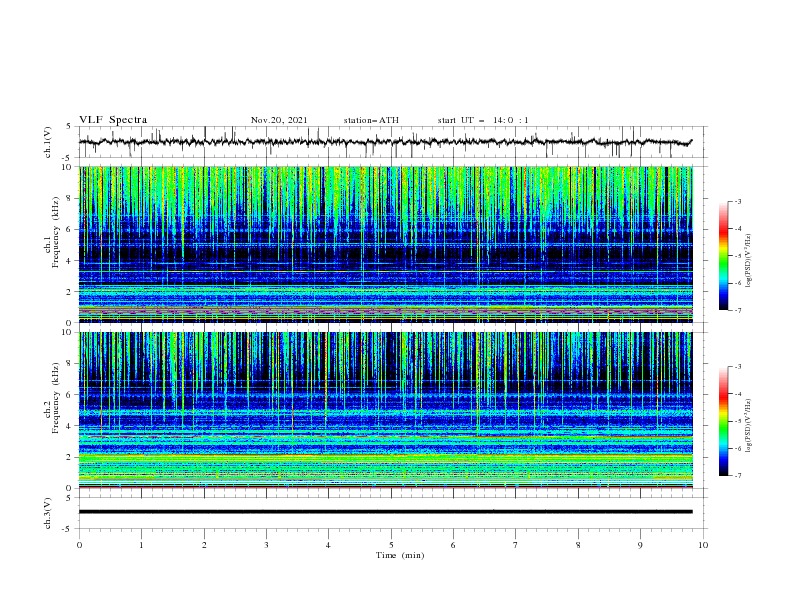
Task: Click the ch.3 flat black voltage trace
Action: (x=385, y=512)
